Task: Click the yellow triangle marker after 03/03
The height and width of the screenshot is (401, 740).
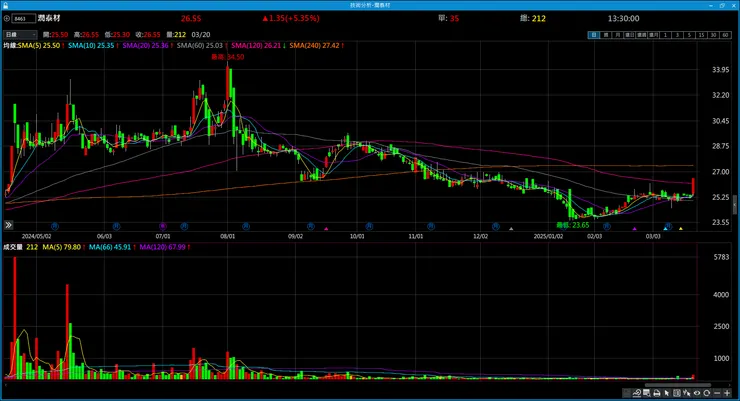Action: [x=681, y=228]
